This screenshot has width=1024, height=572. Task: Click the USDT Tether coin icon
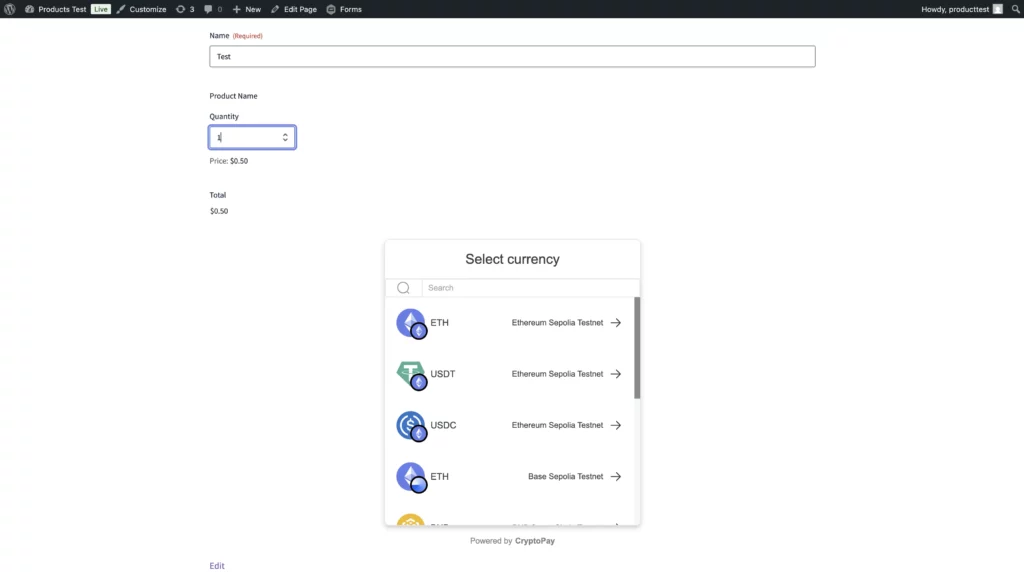[411, 374]
